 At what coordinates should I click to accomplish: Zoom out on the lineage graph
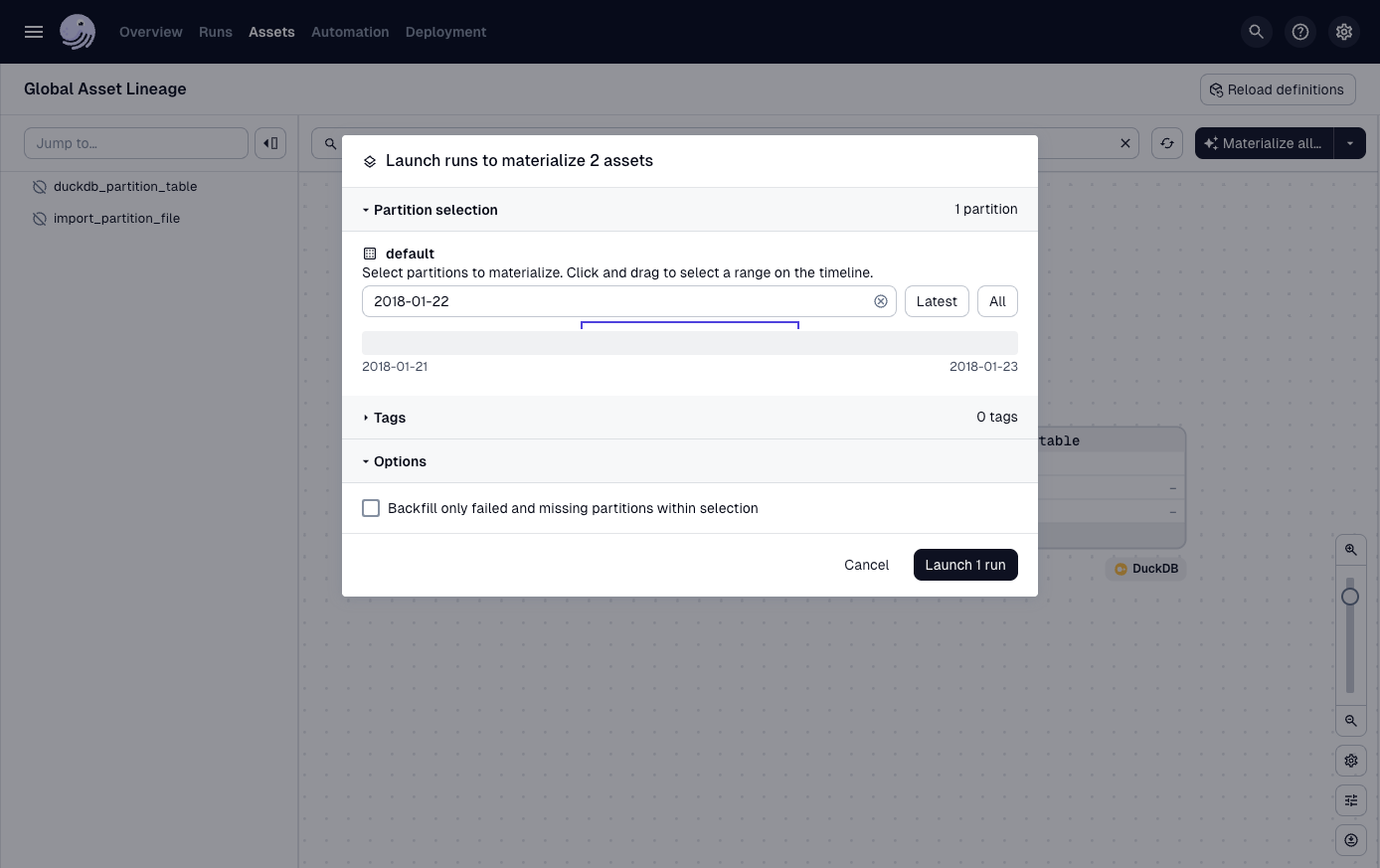coord(1350,721)
